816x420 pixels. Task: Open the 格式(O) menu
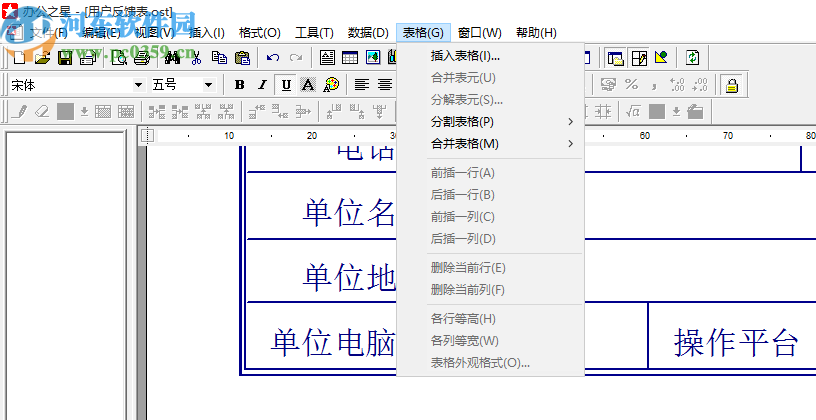point(260,33)
